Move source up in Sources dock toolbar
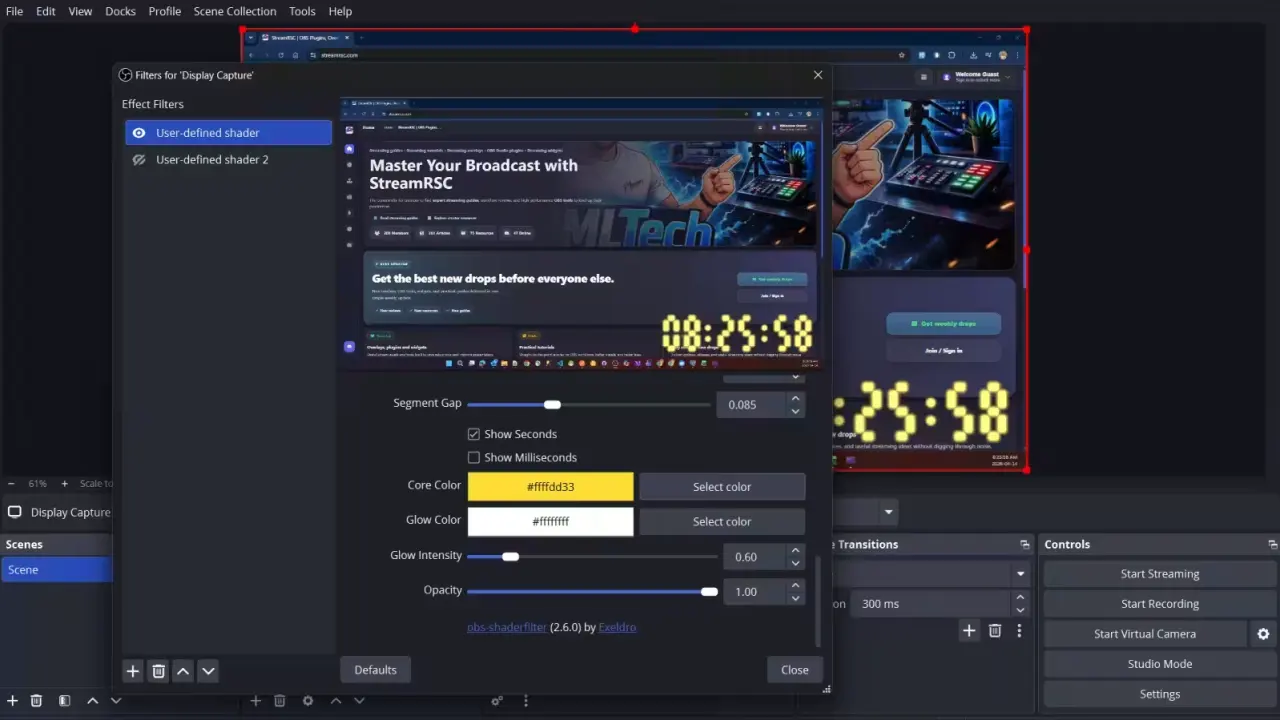The width and height of the screenshot is (1280, 720). tap(335, 701)
